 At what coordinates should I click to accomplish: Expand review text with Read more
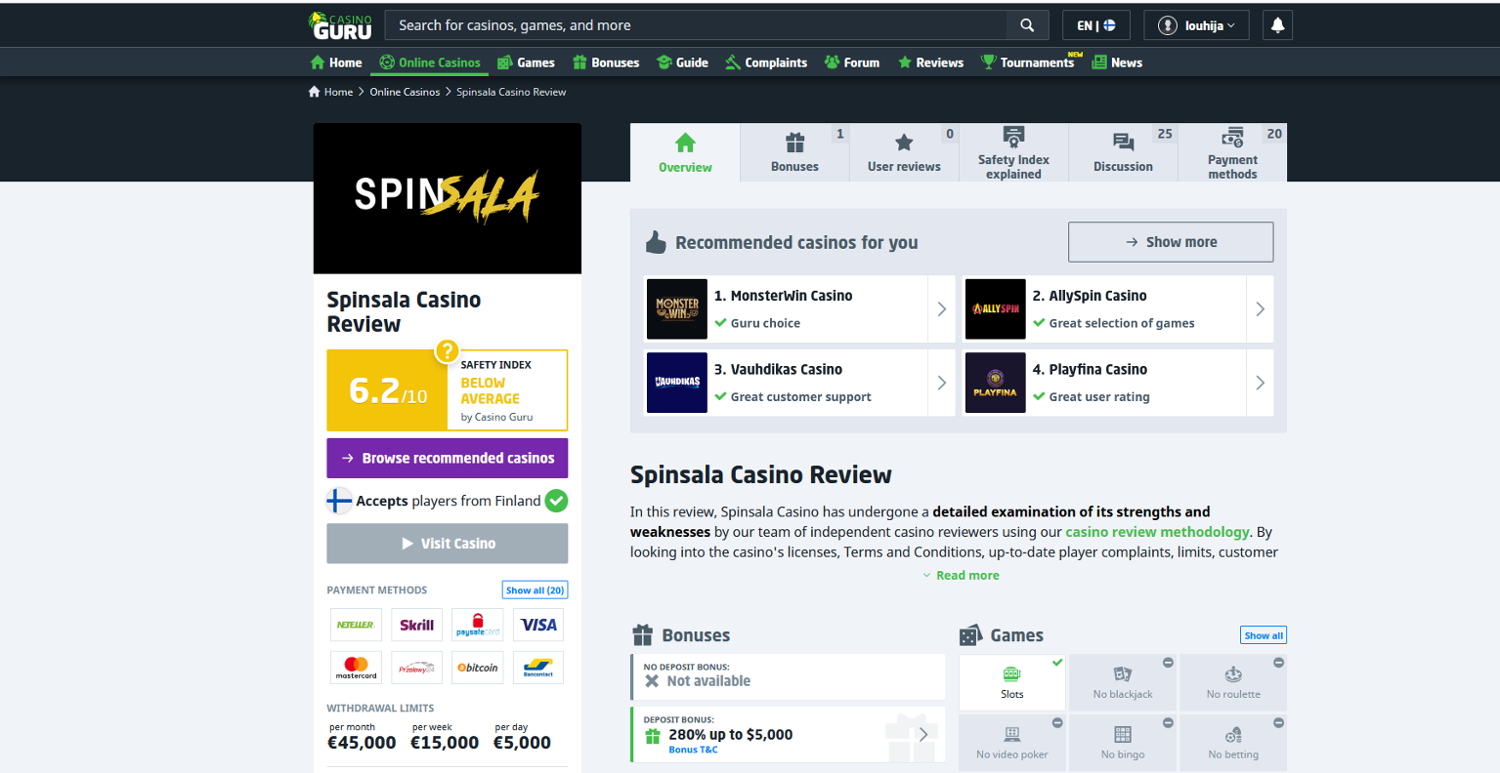click(960, 575)
